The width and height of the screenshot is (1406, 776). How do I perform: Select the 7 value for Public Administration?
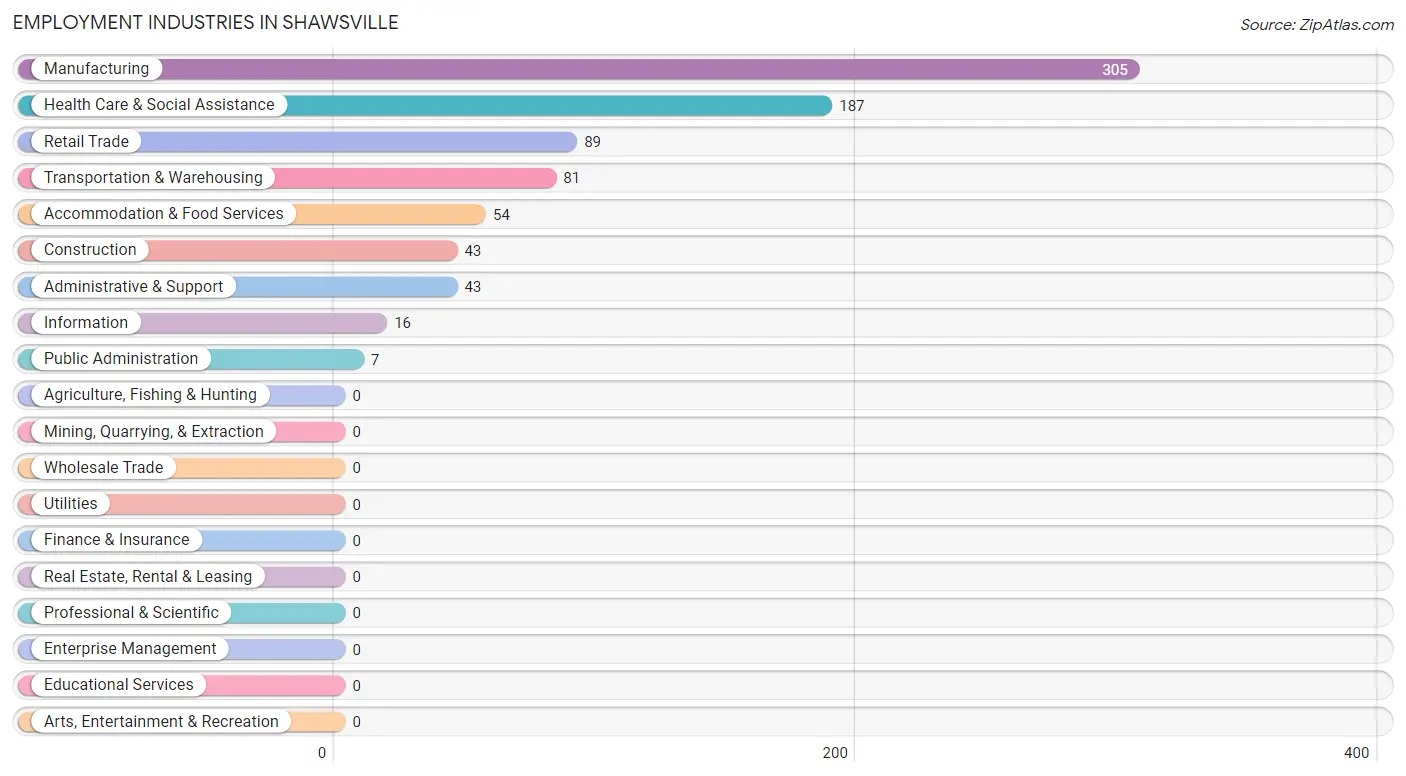click(x=375, y=360)
